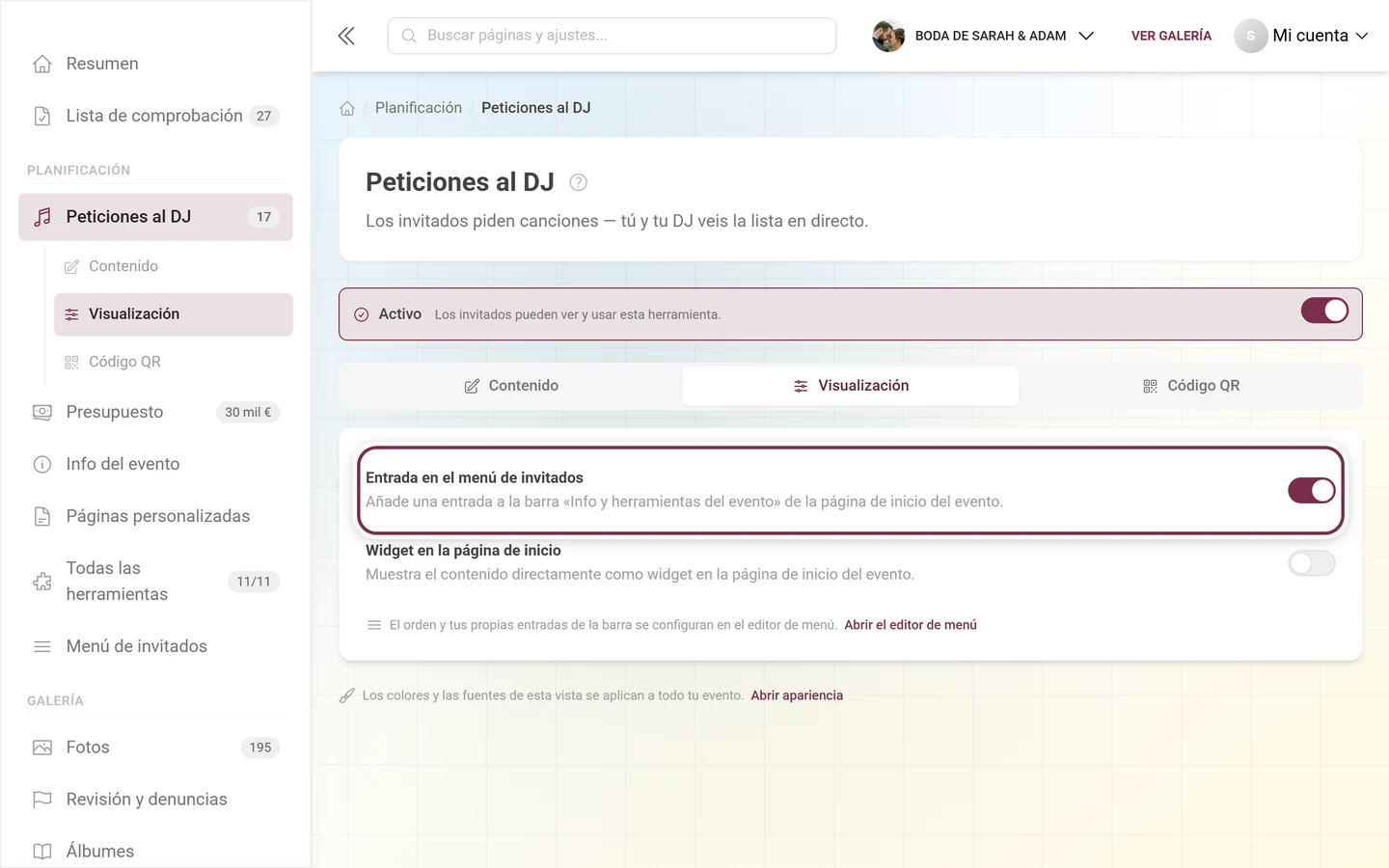Click the 27 badge on Lista de comprobación
1389x868 pixels.
click(x=264, y=116)
